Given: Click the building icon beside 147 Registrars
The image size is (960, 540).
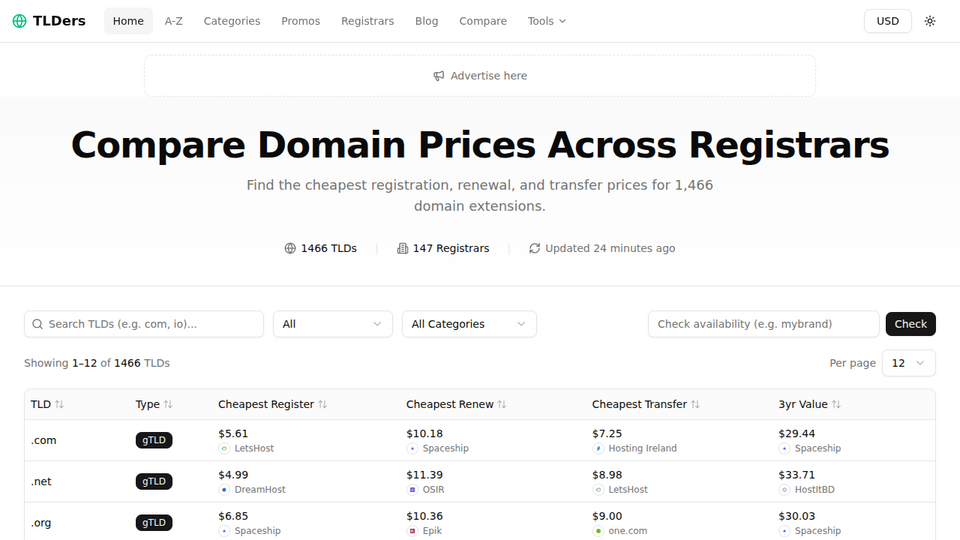Looking at the screenshot, I should pos(402,248).
